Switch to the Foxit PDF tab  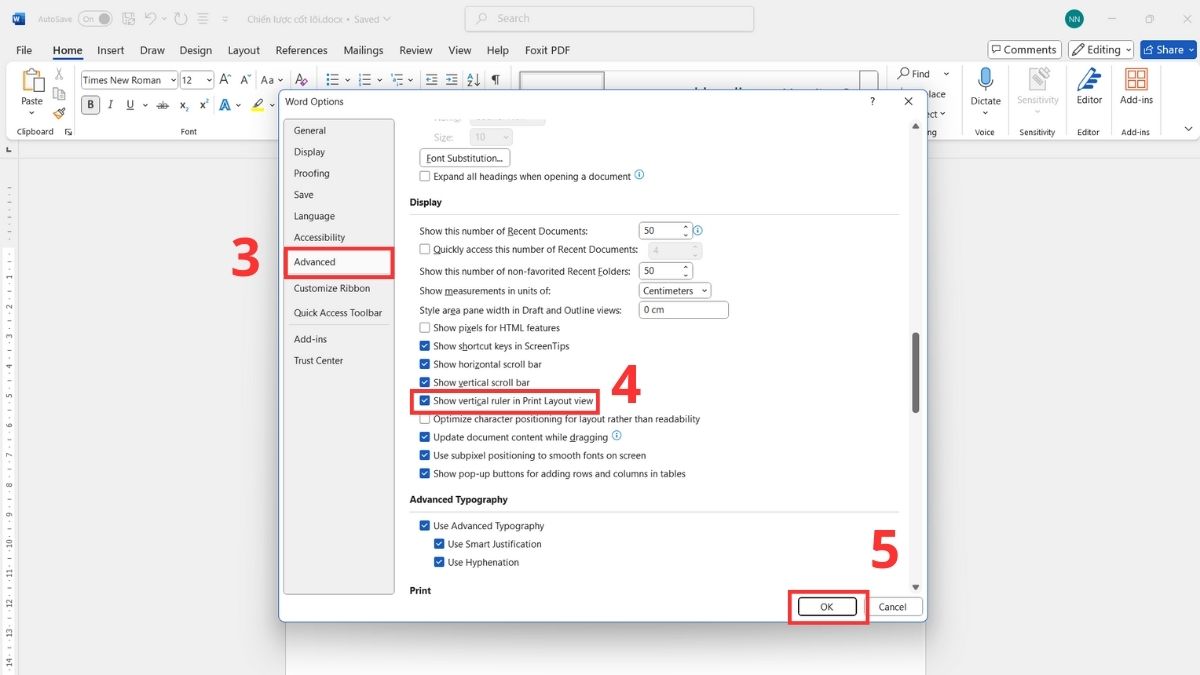(x=549, y=50)
